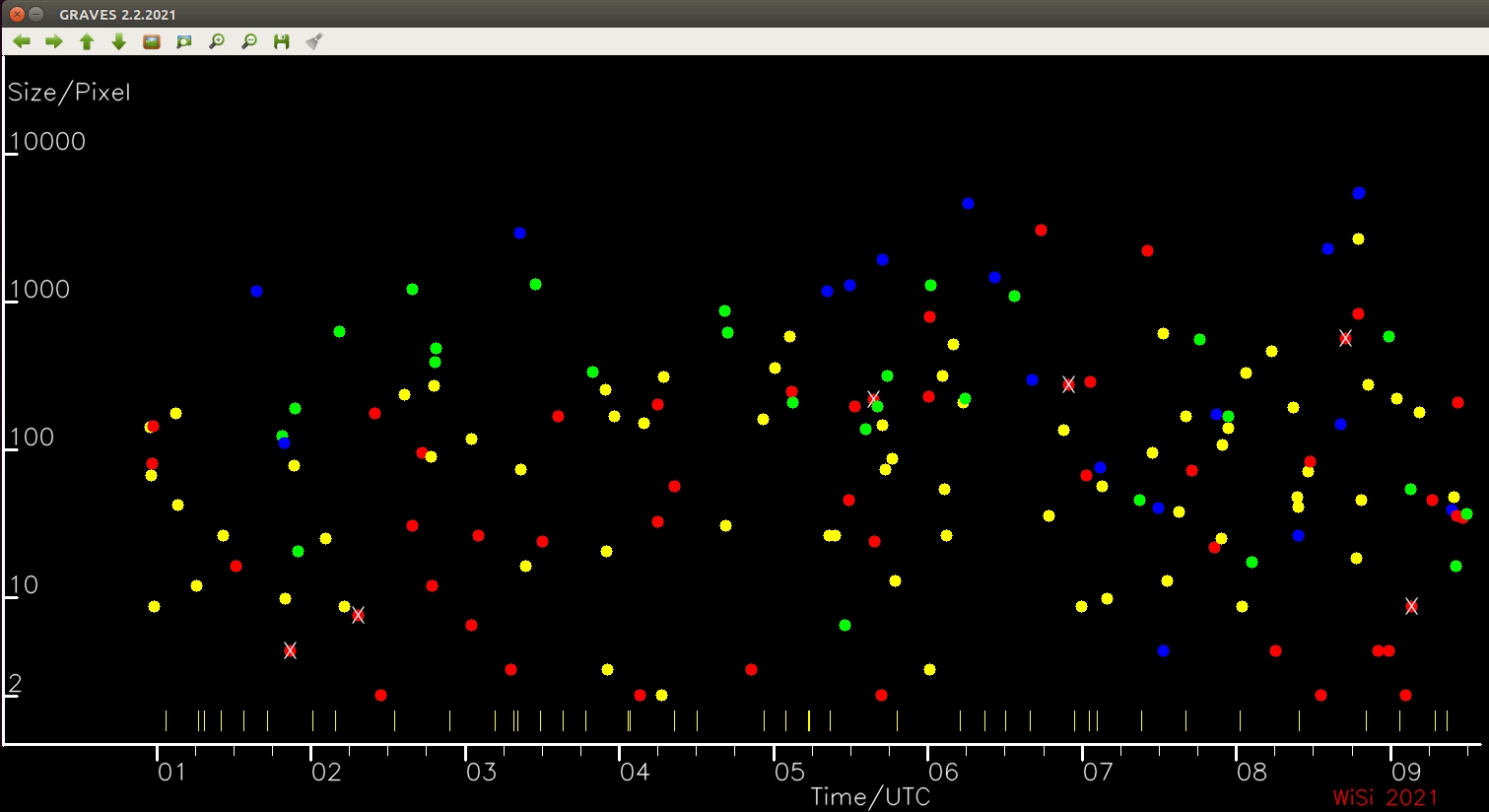Click the '07' hour label on the time axis
This screenshot has height=812, width=1489.
1098,772
